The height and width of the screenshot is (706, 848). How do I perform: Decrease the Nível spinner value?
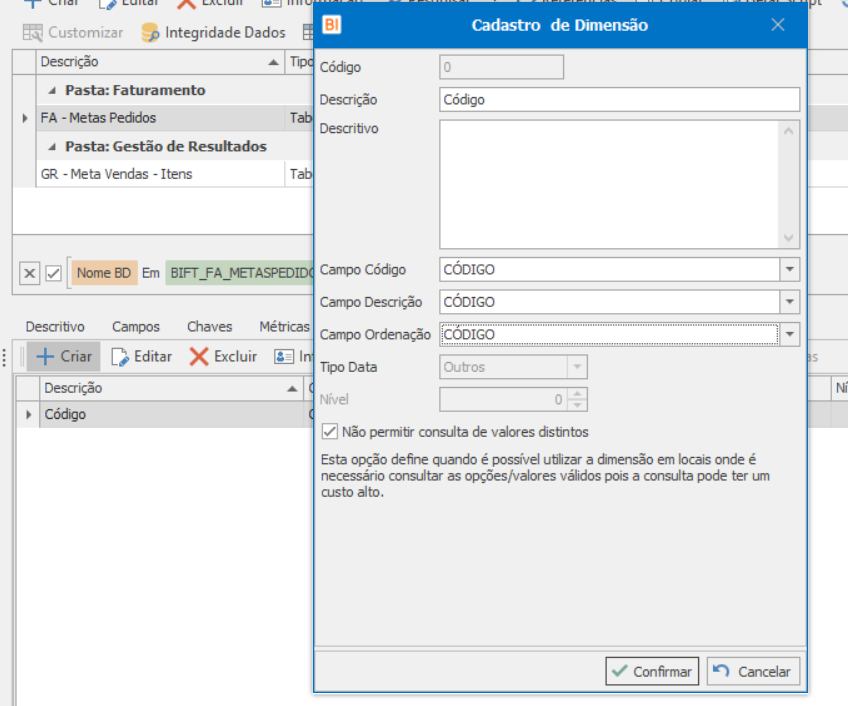tap(577, 405)
